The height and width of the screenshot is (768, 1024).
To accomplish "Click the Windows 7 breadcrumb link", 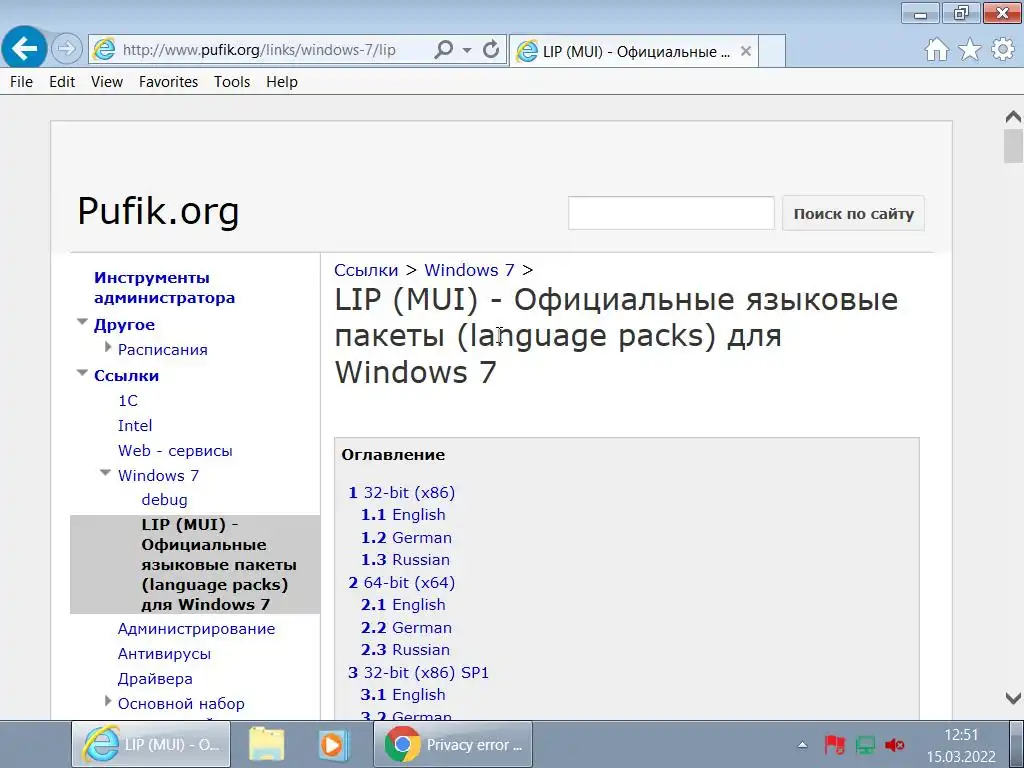I will pyautogui.click(x=469, y=270).
